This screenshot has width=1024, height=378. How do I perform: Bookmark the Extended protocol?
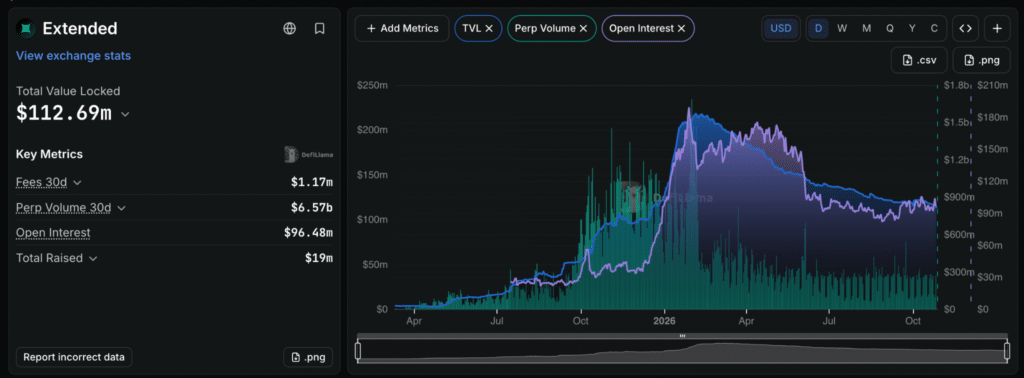(x=319, y=29)
